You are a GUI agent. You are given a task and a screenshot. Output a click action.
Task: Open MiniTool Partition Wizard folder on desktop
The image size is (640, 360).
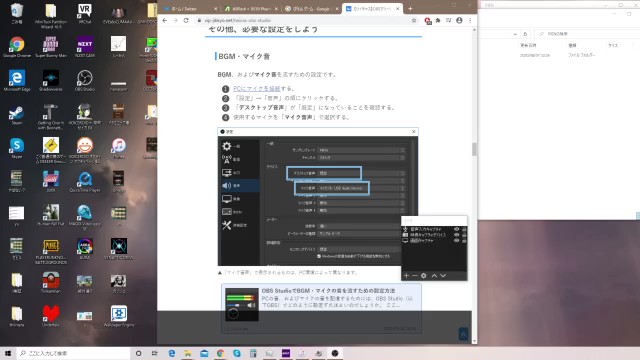(51, 16)
